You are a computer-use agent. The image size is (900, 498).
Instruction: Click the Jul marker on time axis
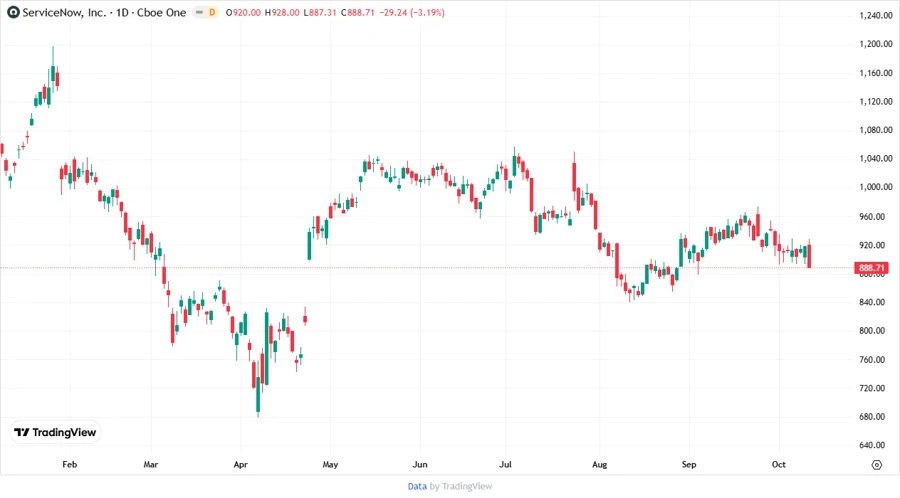[x=507, y=465]
